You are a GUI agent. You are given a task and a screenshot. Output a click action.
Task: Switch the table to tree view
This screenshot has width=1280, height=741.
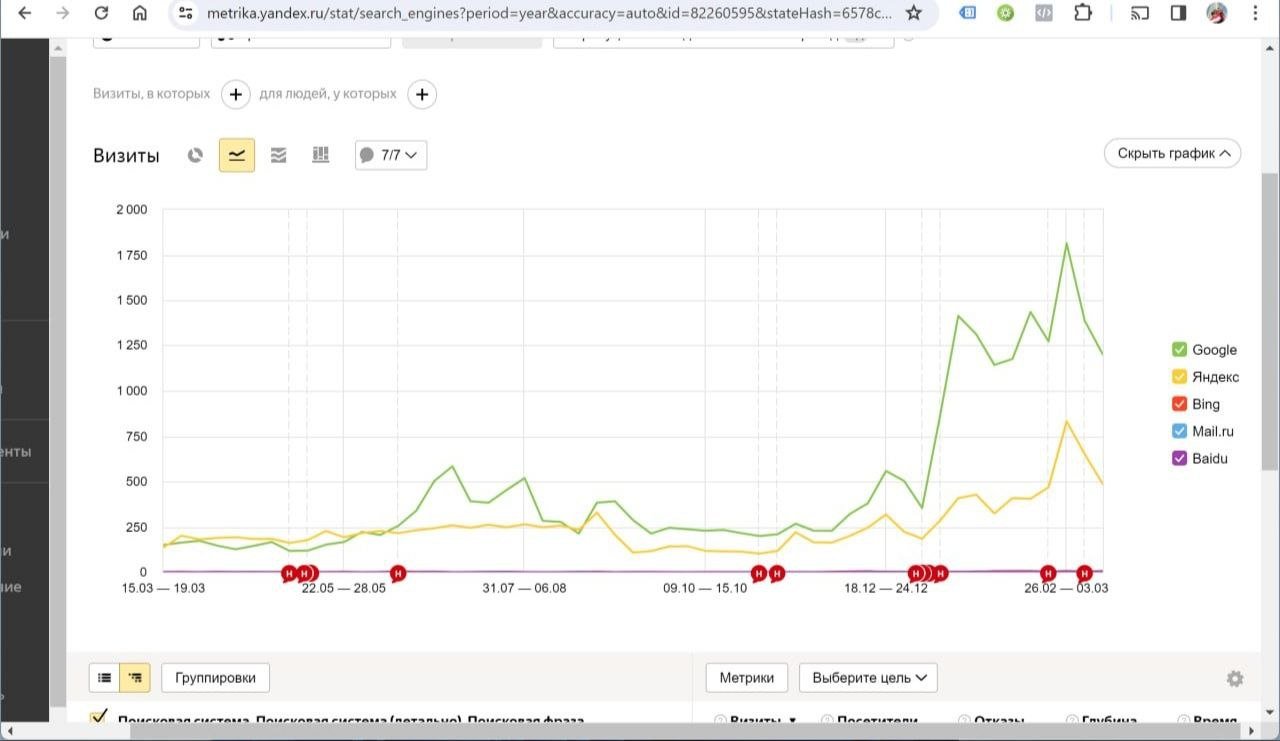(x=135, y=677)
